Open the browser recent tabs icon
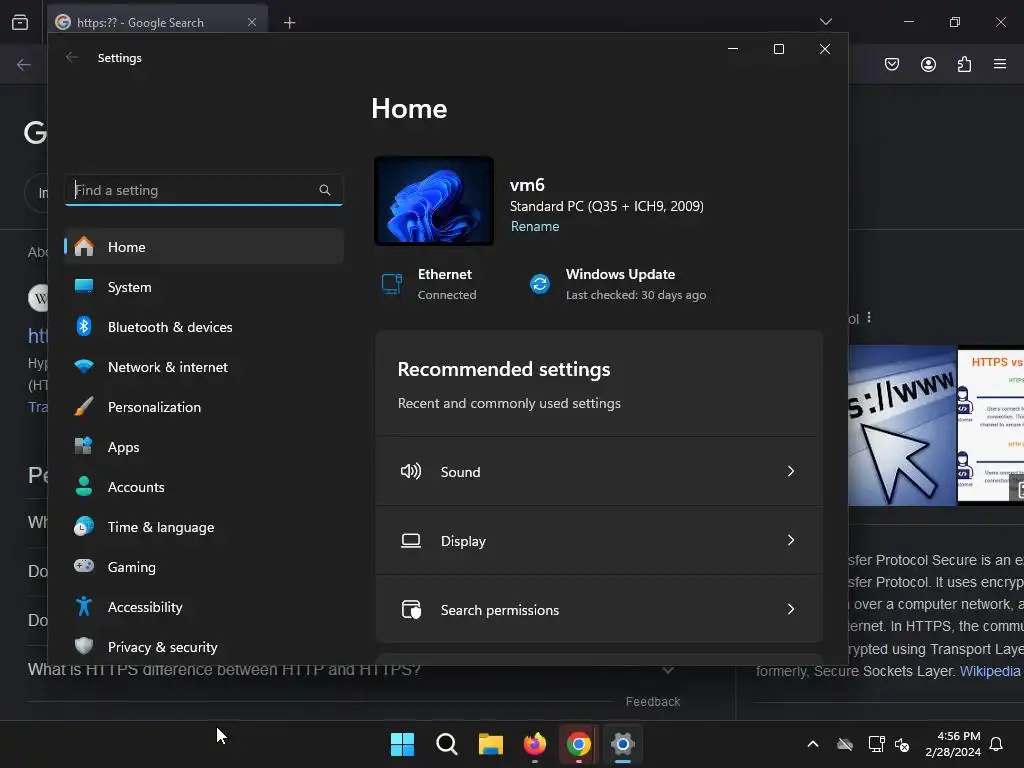Image resolution: width=1024 pixels, height=768 pixels. [20, 22]
